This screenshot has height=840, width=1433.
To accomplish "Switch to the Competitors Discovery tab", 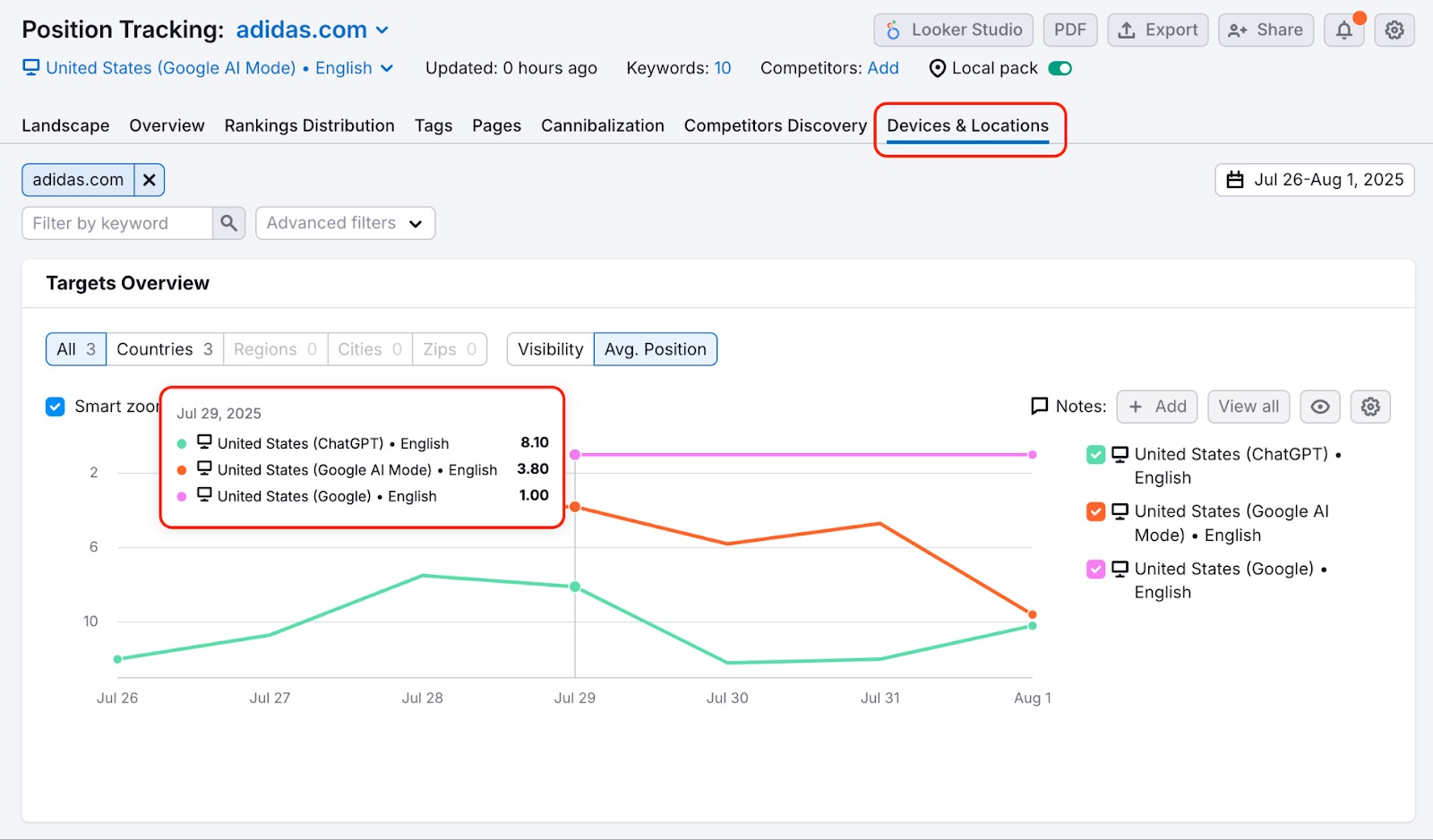I will click(775, 125).
